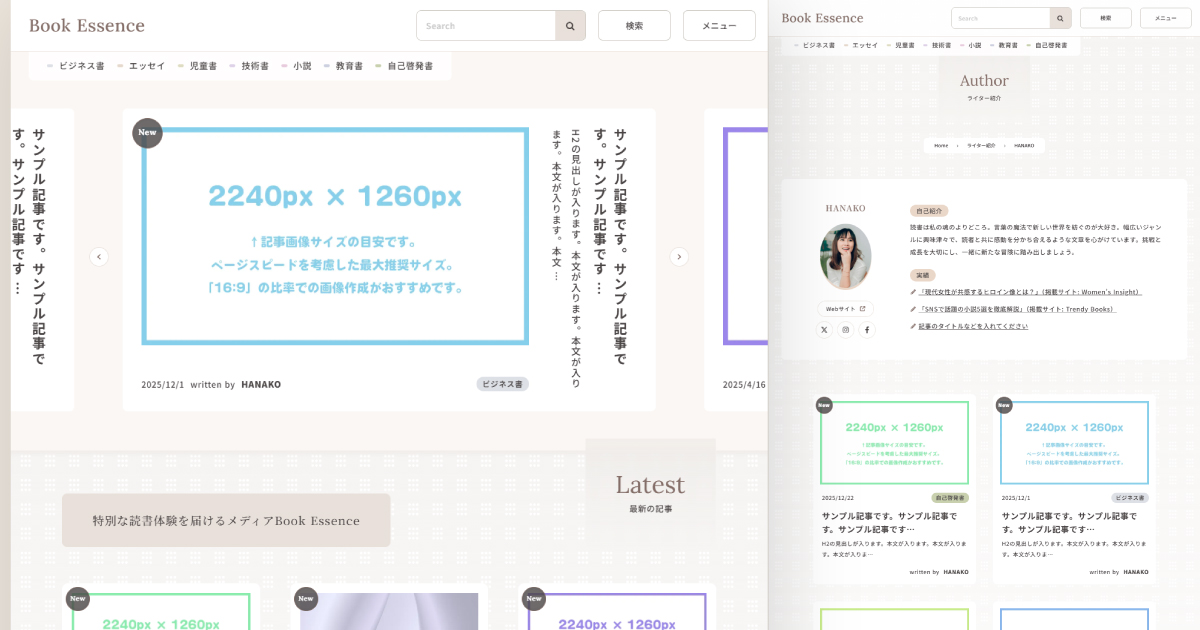The image size is (1200, 630).
Task: Open HANAKO's X (Twitter) profile icon
Action: coord(824,329)
